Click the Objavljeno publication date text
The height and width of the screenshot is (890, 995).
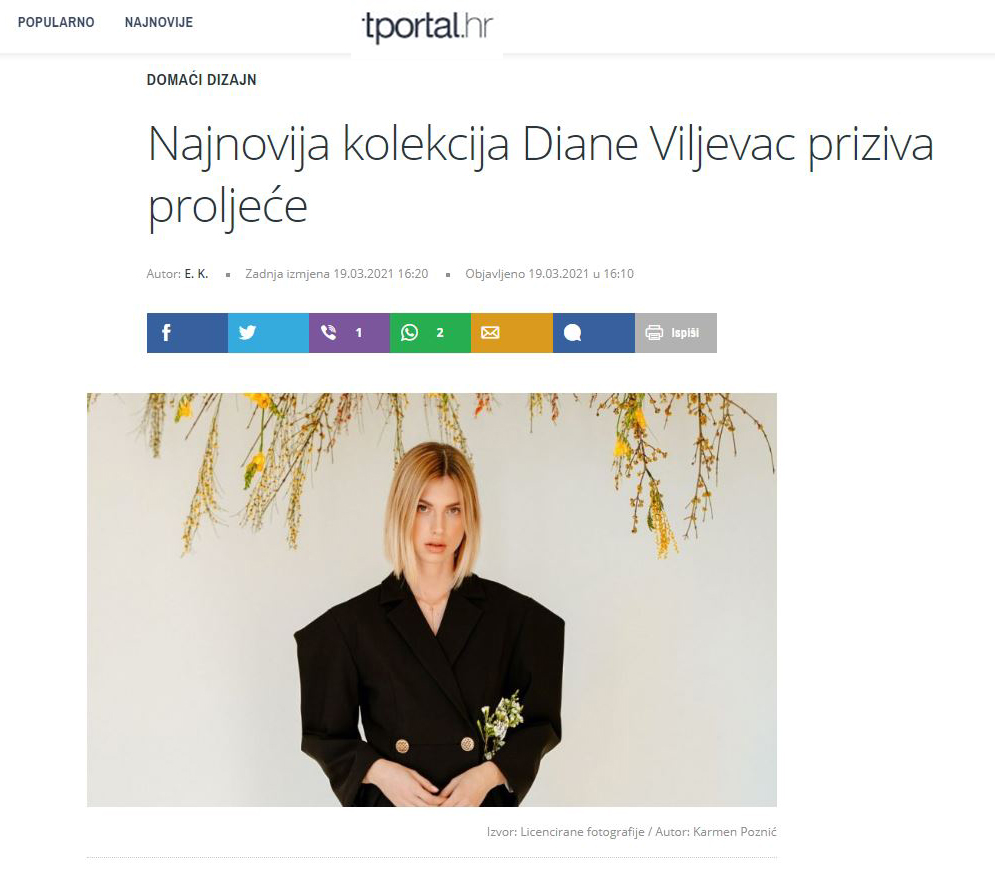coord(550,273)
